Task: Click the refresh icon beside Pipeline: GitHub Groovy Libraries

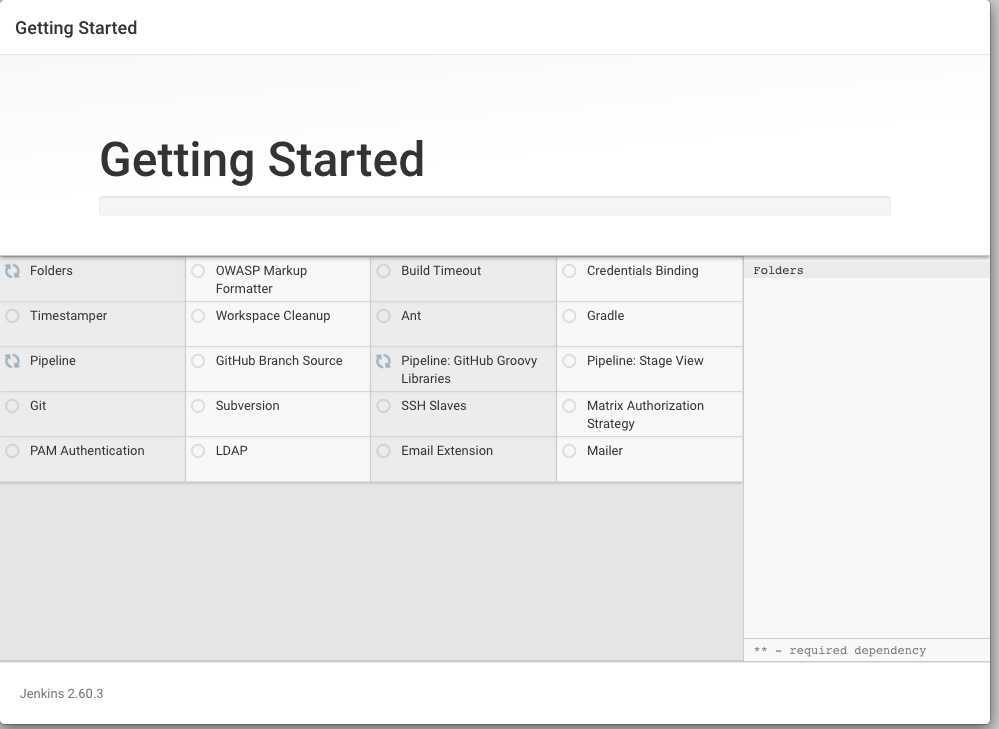Action: coord(383,361)
